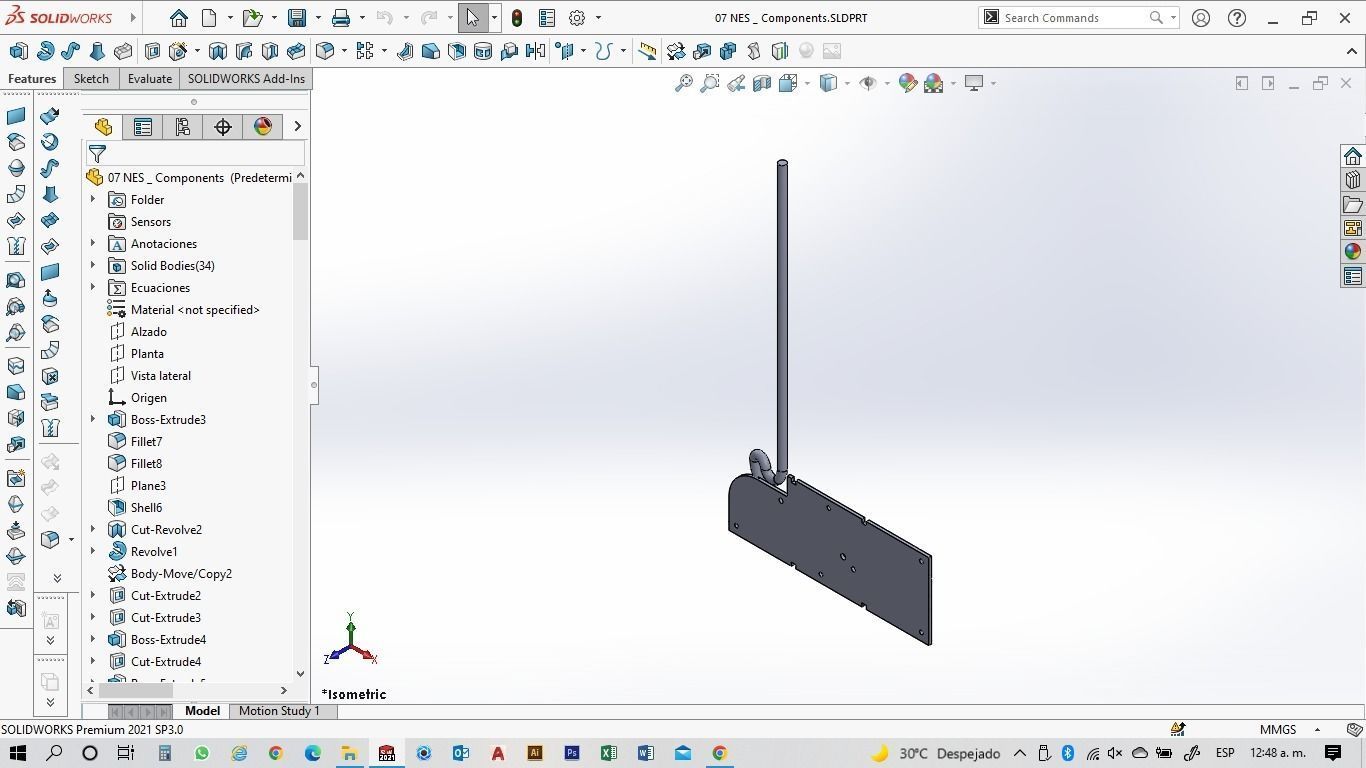
Task: Expand the Cut-Revolve2 feature
Action: tap(93, 530)
